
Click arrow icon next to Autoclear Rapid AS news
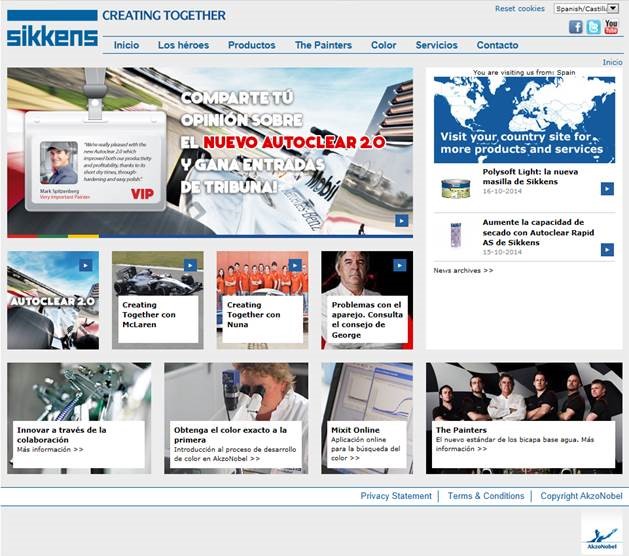607,250
